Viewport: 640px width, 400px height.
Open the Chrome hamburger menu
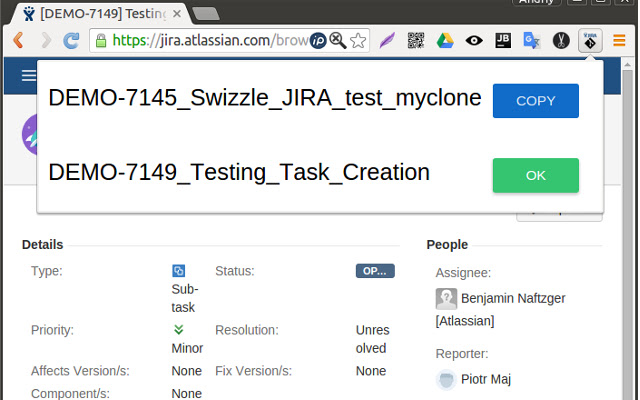tap(619, 41)
